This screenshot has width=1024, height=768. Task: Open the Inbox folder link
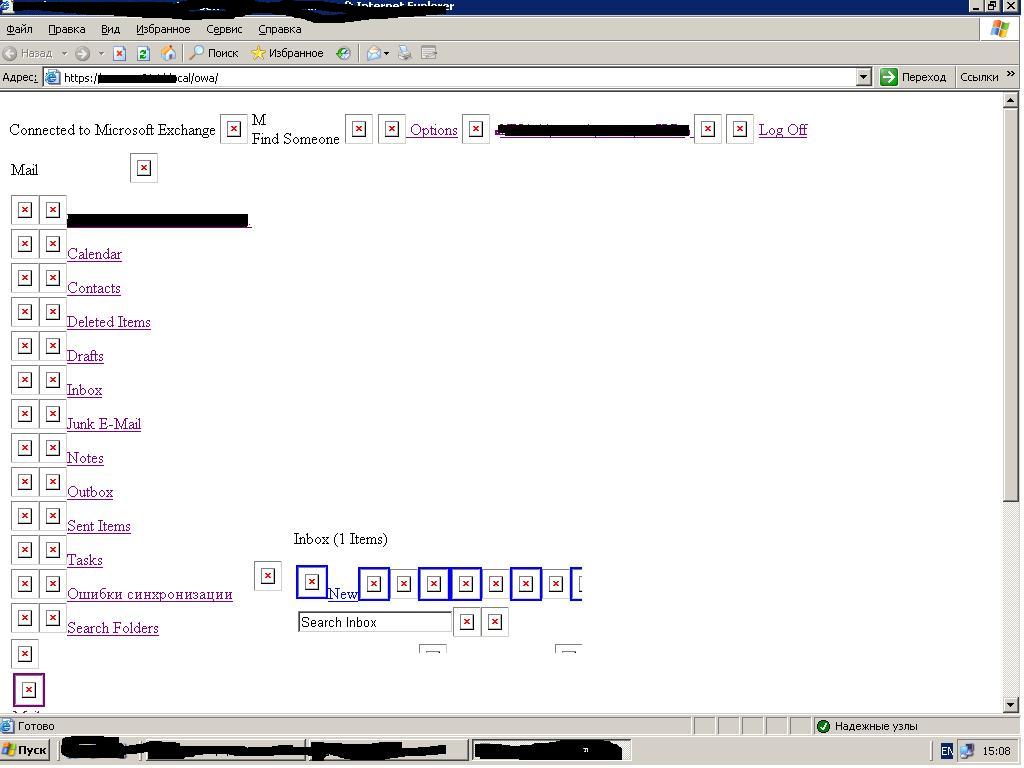85,390
